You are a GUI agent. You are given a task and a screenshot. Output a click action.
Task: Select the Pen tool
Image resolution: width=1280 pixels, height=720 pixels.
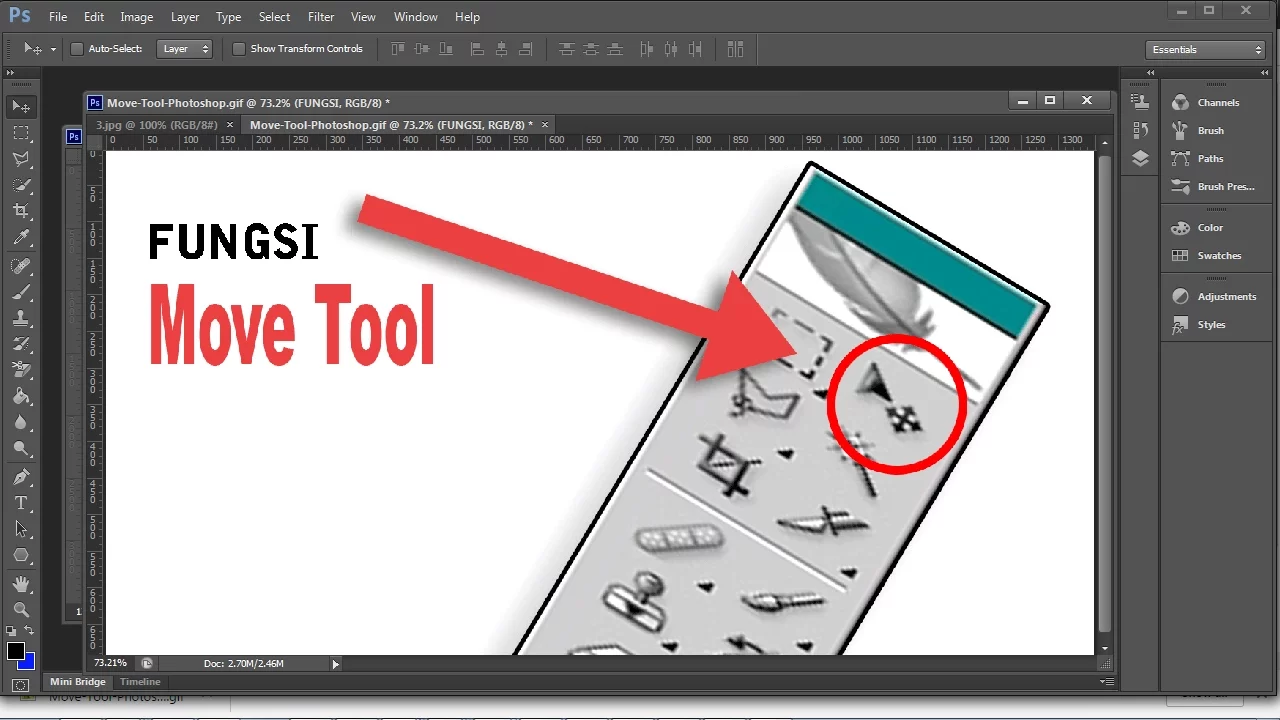(21, 477)
